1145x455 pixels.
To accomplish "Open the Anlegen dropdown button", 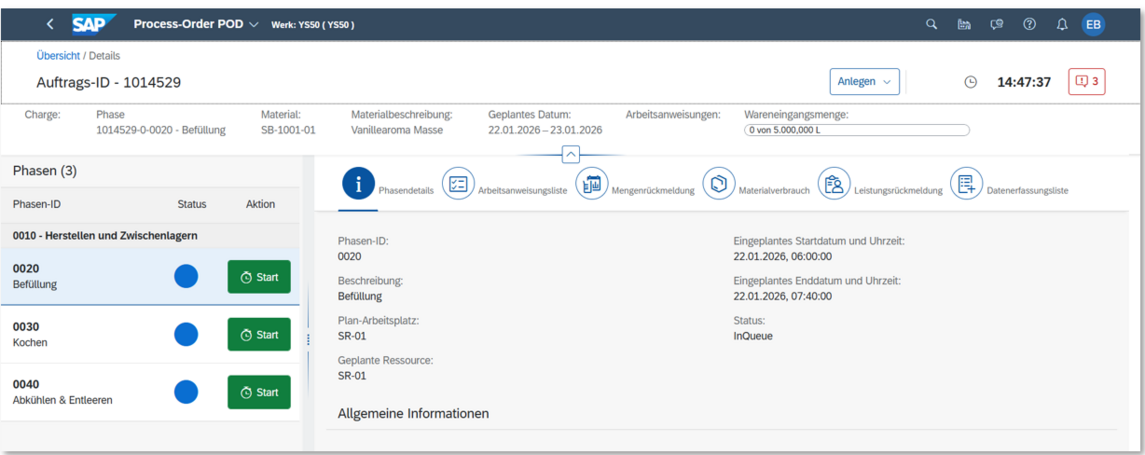I will pos(865,82).
